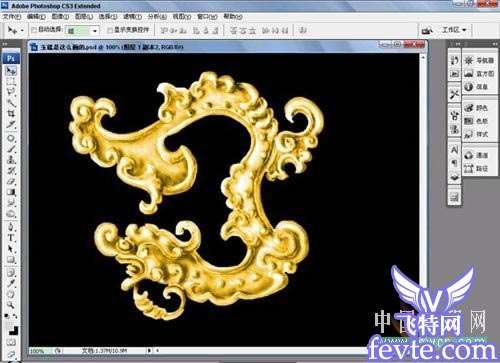Toggle Show Transform Controls (显示变换控件) checkbox
This screenshot has width=500, height=363.
coord(110,30)
